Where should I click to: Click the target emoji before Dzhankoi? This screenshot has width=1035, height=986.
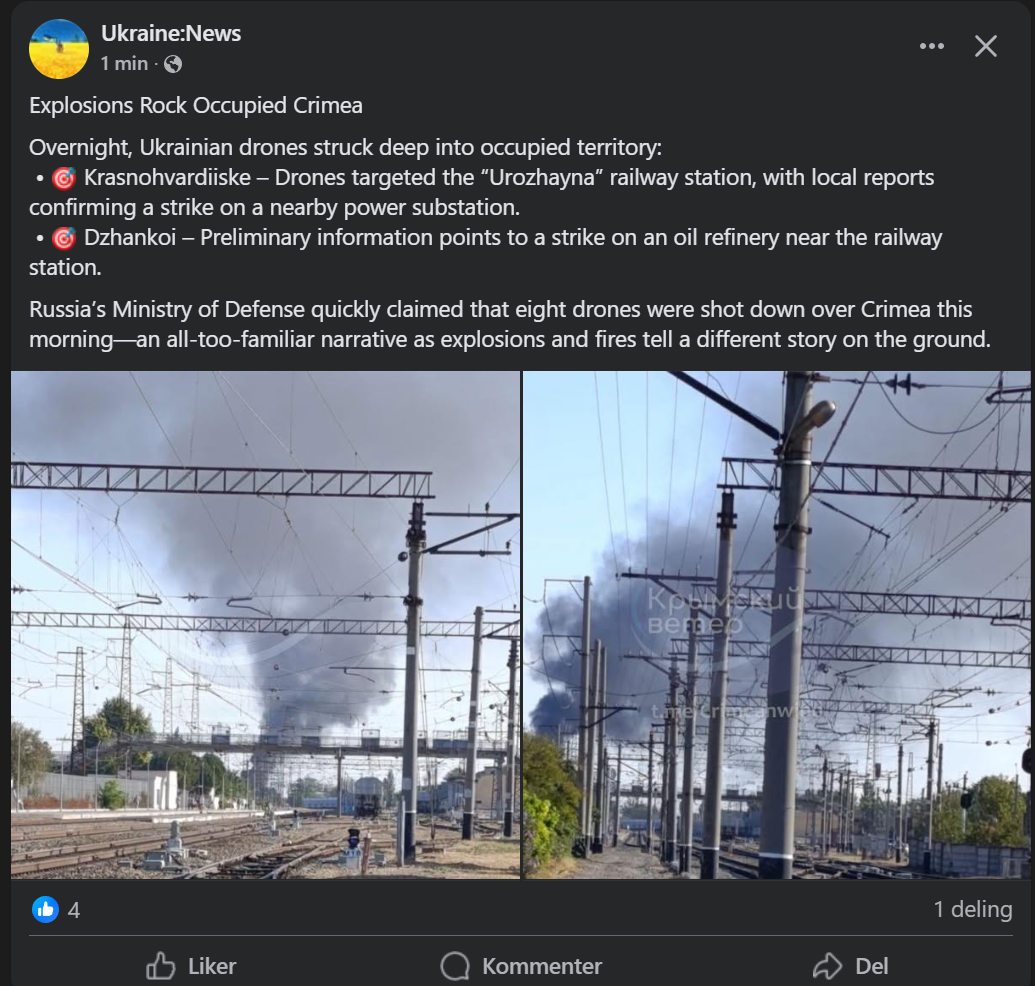[64, 238]
